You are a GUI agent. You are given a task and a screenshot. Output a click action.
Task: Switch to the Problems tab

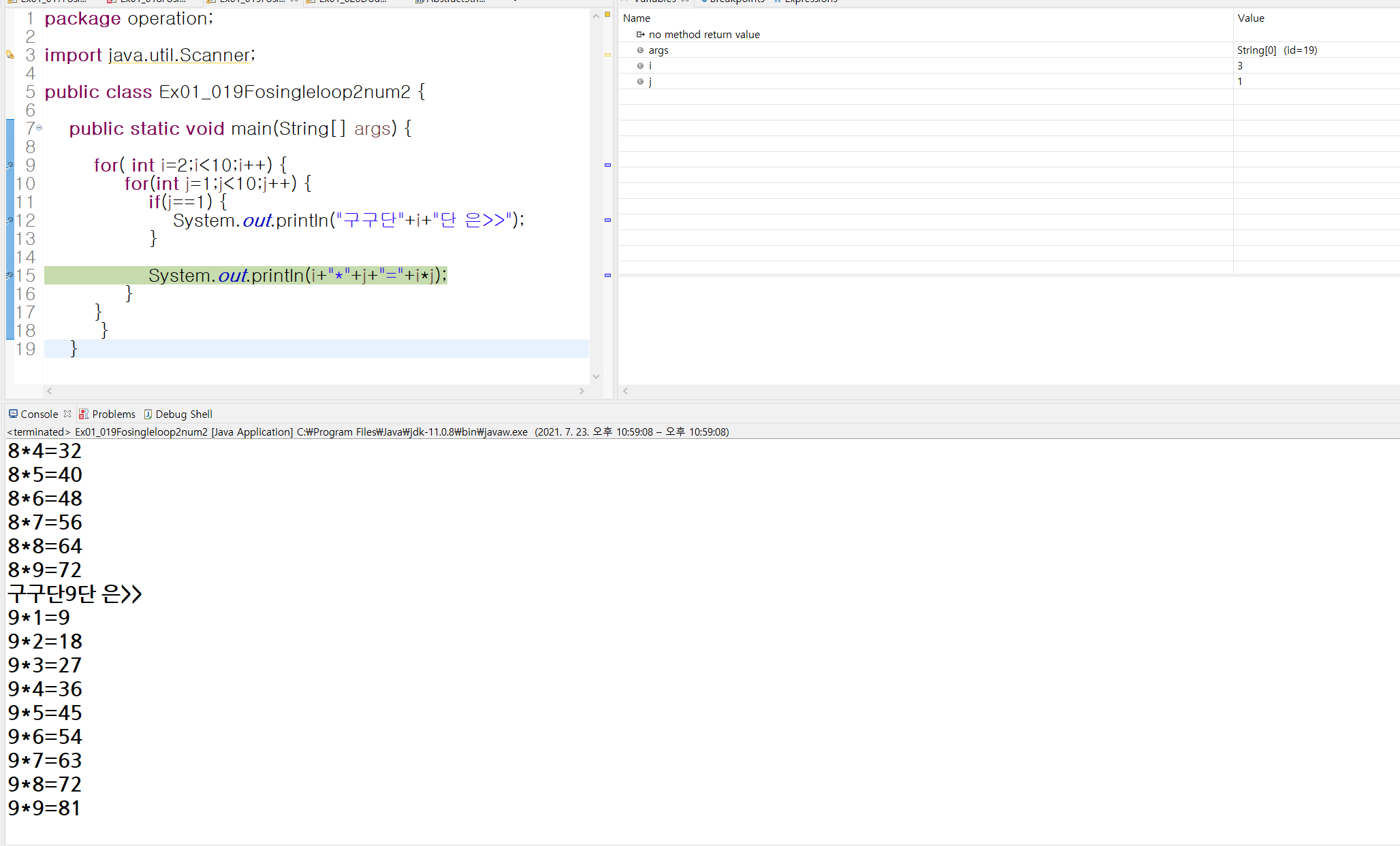[113, 414]
